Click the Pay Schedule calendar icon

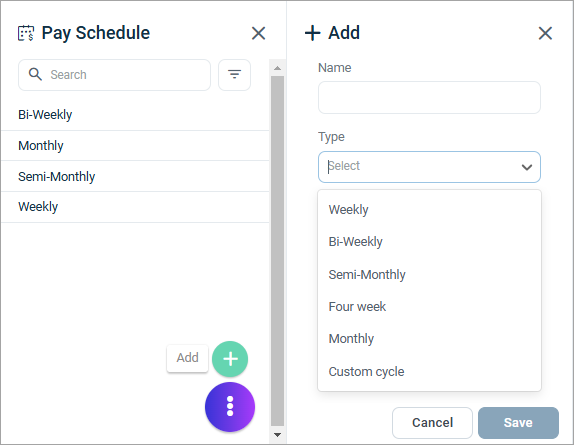point(26,33)
